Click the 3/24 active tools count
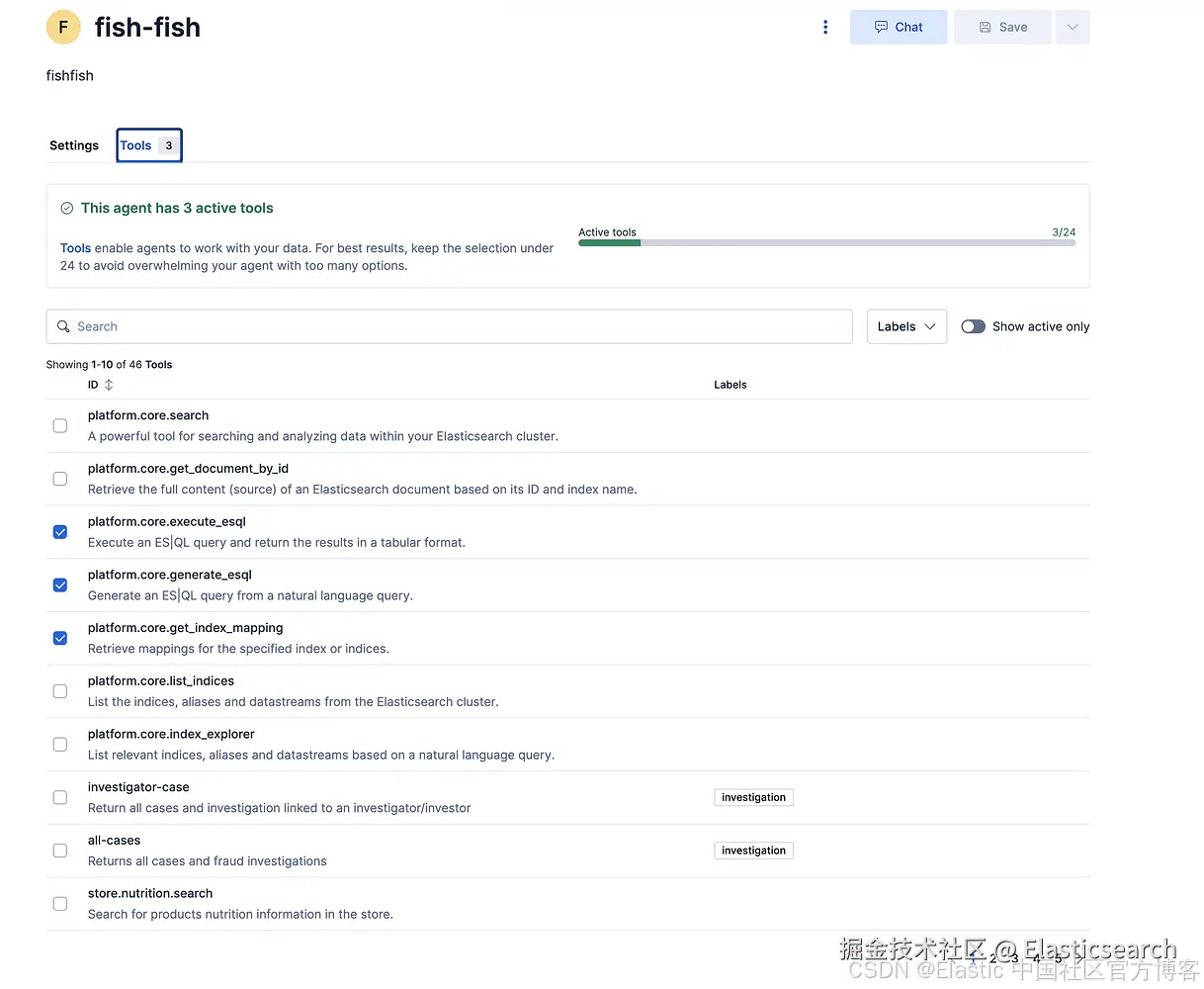Image resolution: width=1204 pixels, height=989 pixels. [1064, 232]
